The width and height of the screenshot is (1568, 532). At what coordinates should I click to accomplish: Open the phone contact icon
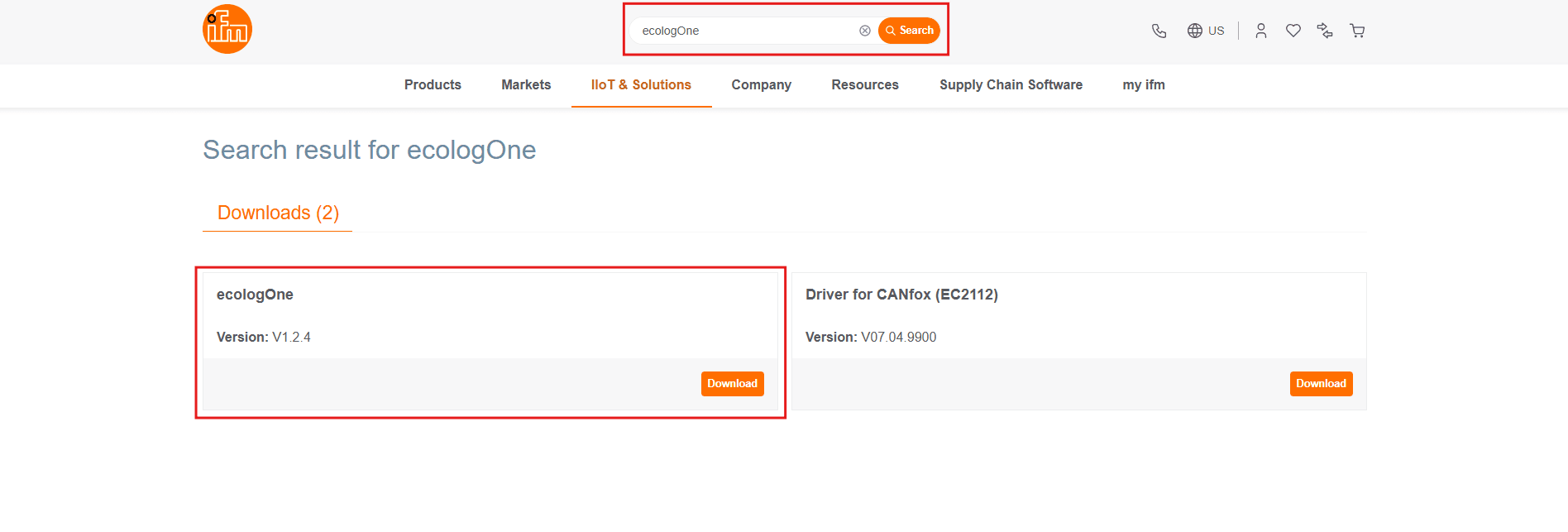[x=1159, y=31]
